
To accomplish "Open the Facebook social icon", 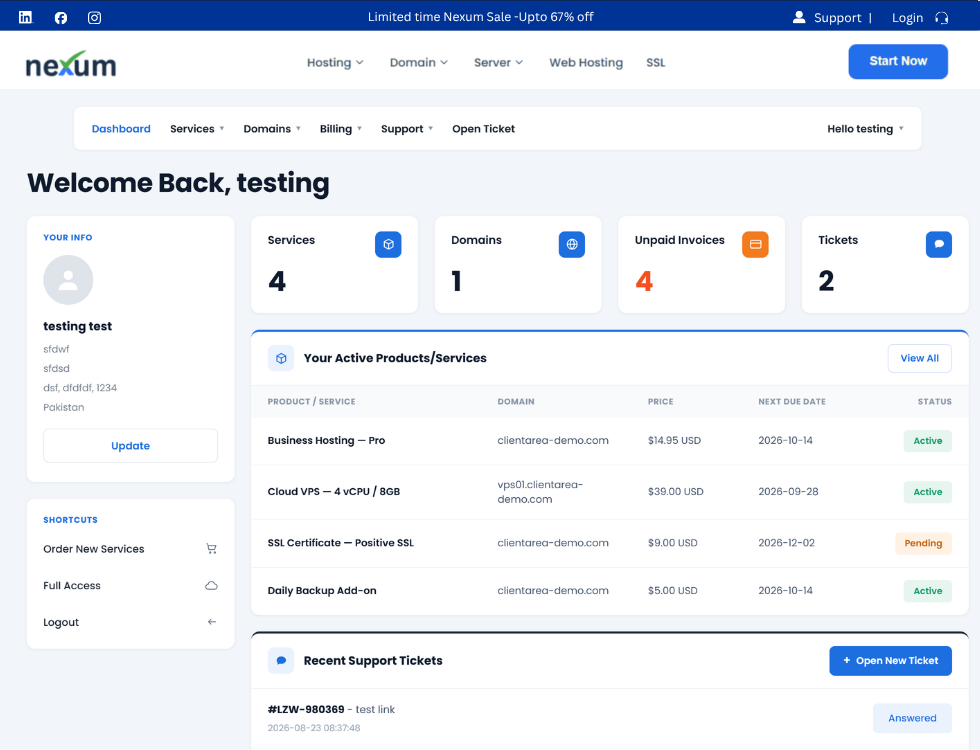I will [61, 18].
